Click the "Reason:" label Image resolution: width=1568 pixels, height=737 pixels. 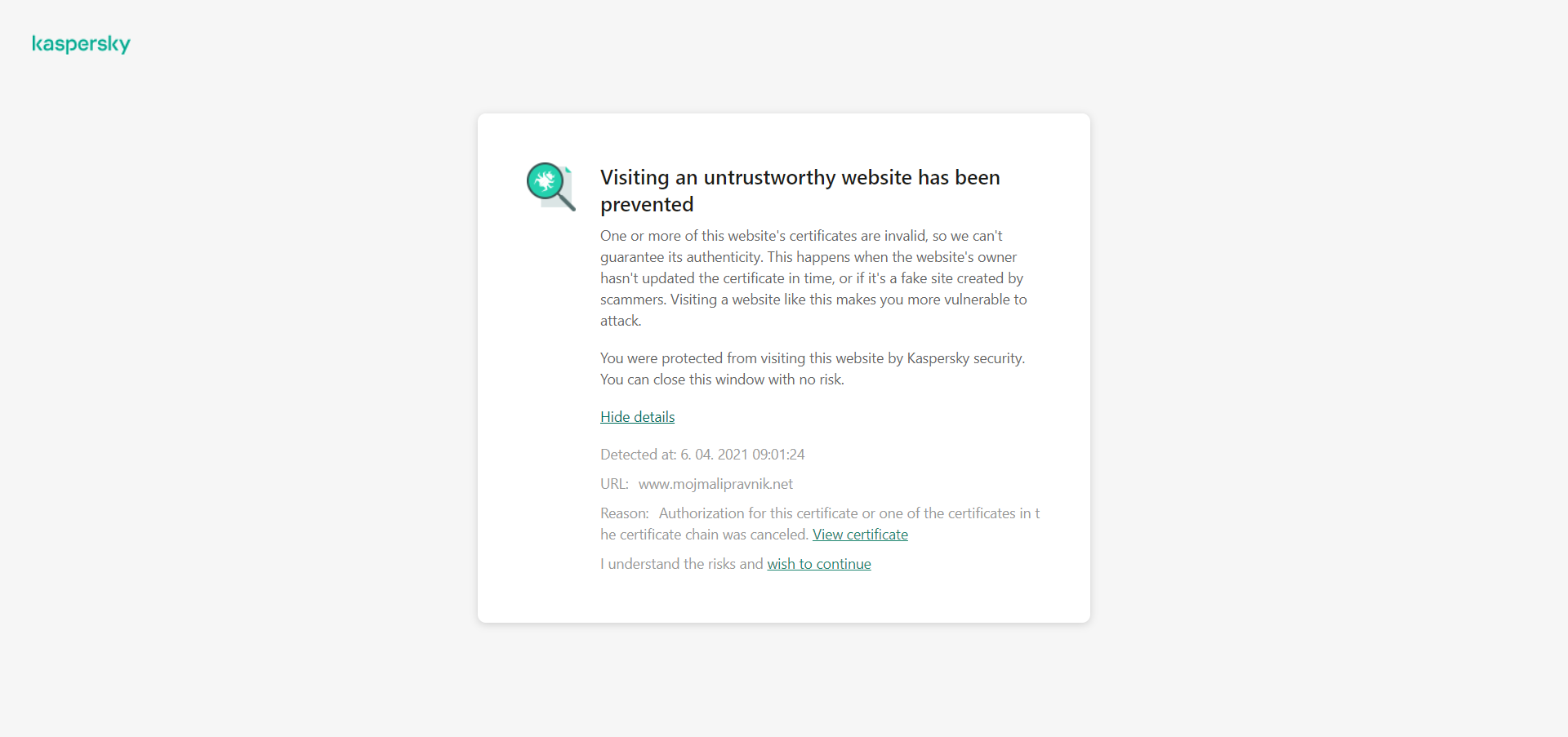(624, 513)
